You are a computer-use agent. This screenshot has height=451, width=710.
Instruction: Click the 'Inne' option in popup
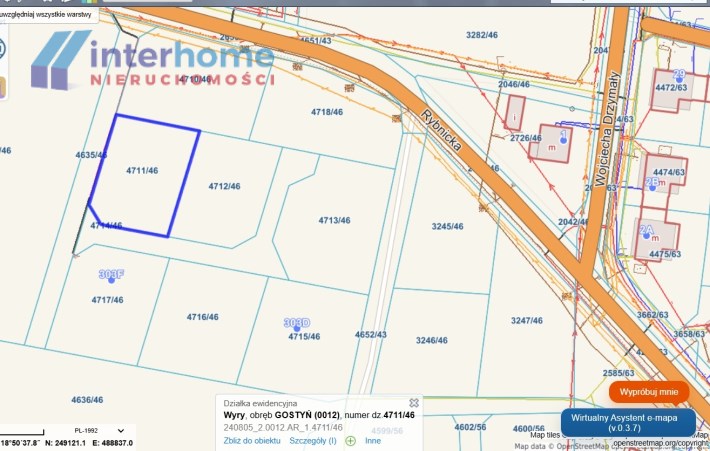pyautogui.click(x=373, y=440)
